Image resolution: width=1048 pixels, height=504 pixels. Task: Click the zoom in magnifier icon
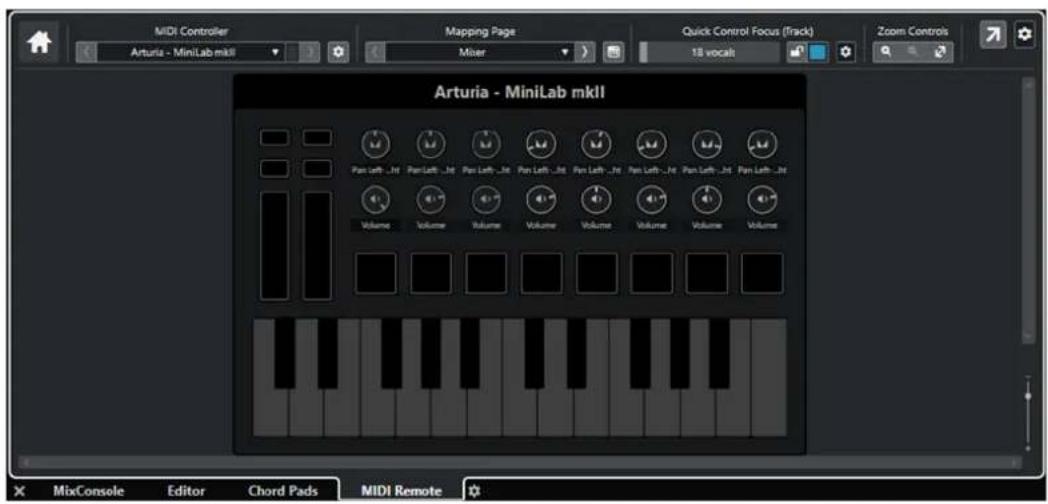click(884, 52)
